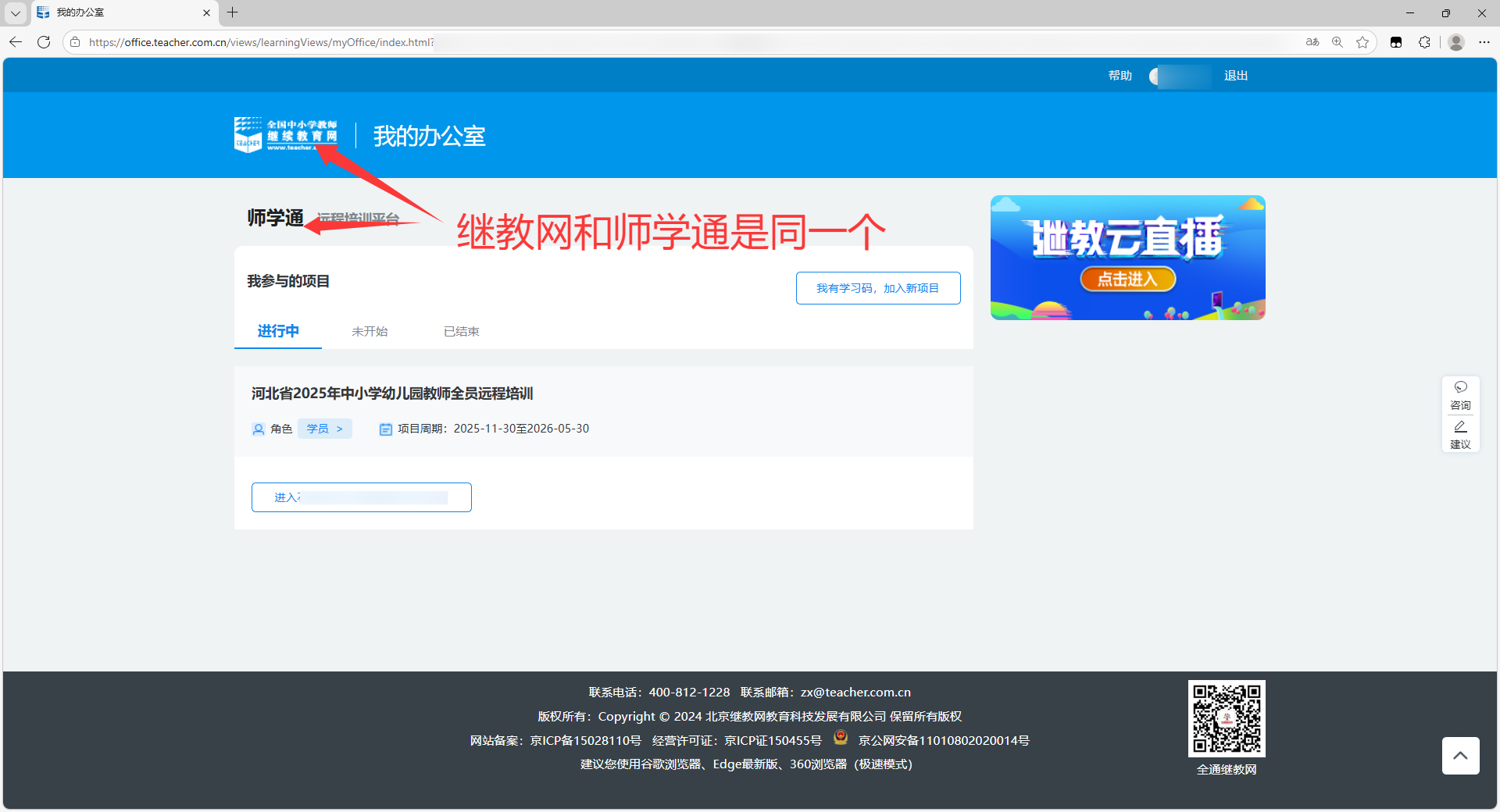The width and height of the screenshot is (1500, 812).
Task: Click the favorites star icon in address bar
Action: (x=1362, y=42)
